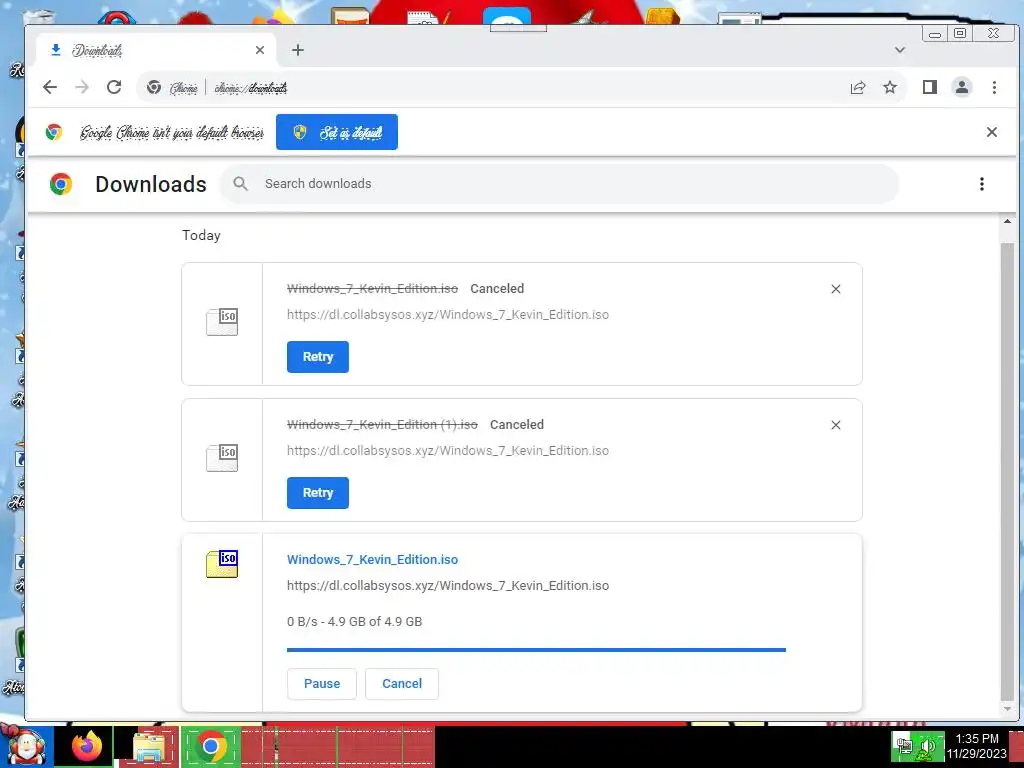This screenshot has height=768, width=1024.
Task: Click the Chrome logo beside Downloads heading
Action: click(61, 184)
